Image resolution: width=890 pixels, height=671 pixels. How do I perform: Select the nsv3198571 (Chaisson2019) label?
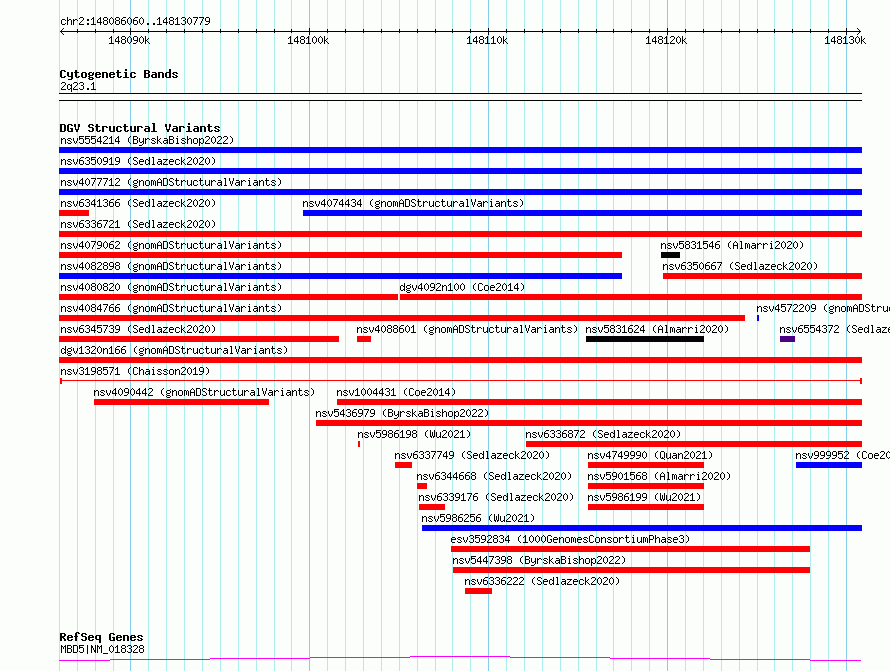(x=135, y=371)
